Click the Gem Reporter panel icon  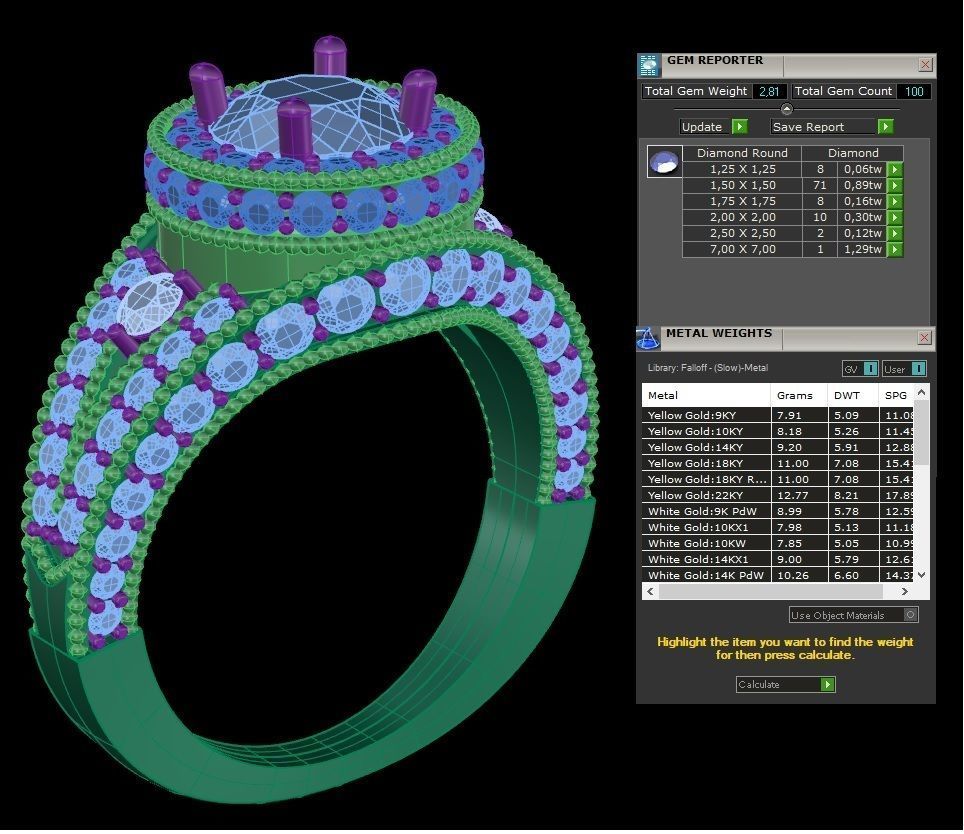649,65
